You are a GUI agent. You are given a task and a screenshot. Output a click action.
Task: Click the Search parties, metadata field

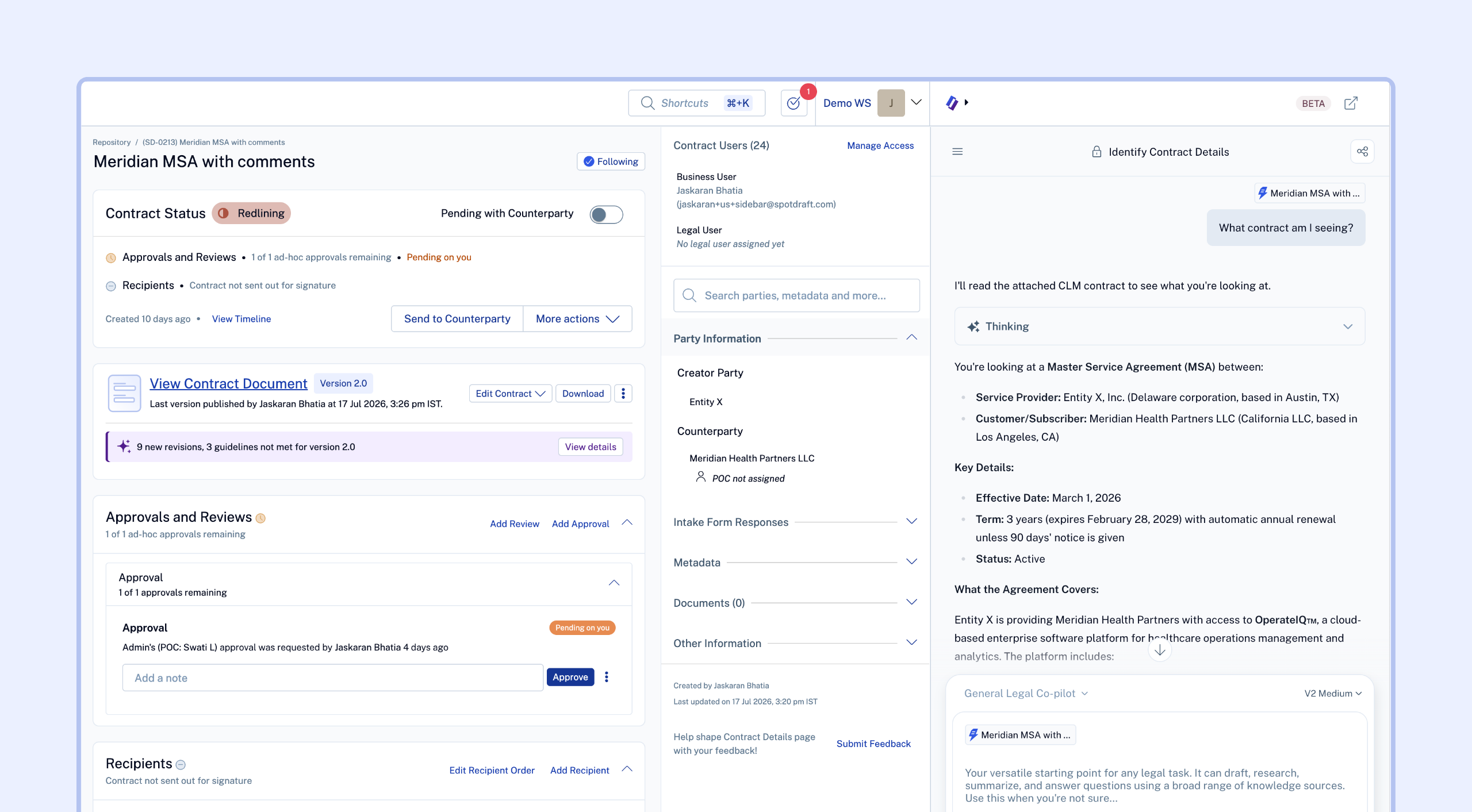tap(796, 295)
